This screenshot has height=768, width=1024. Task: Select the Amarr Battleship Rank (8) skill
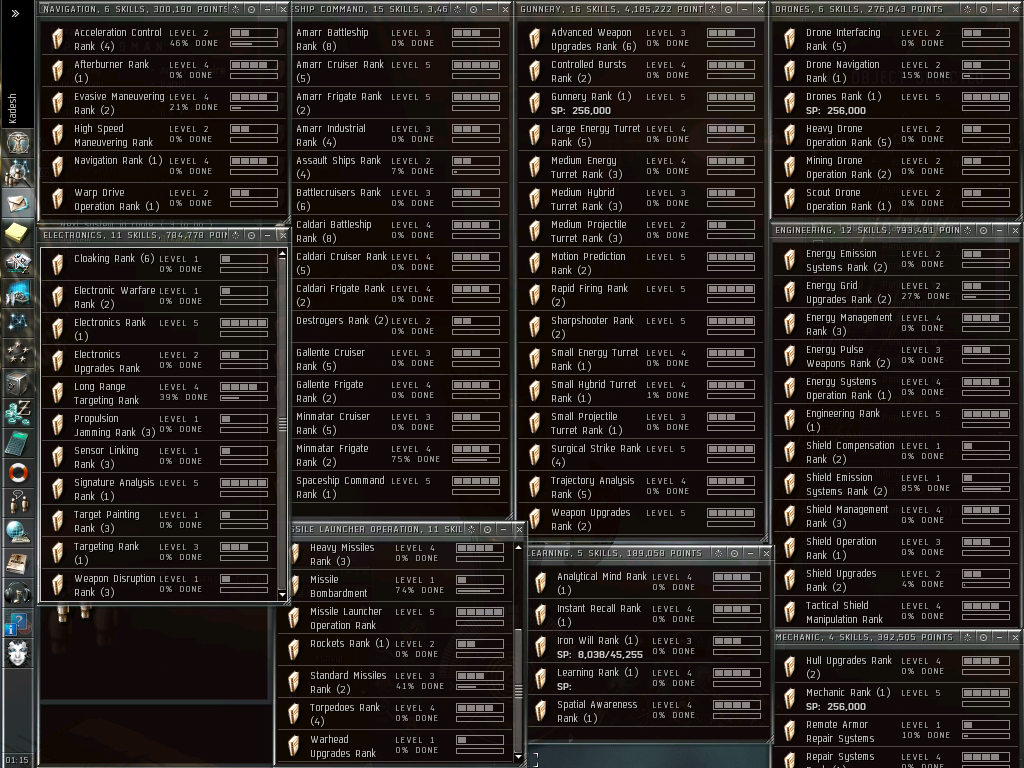[400, 39]
